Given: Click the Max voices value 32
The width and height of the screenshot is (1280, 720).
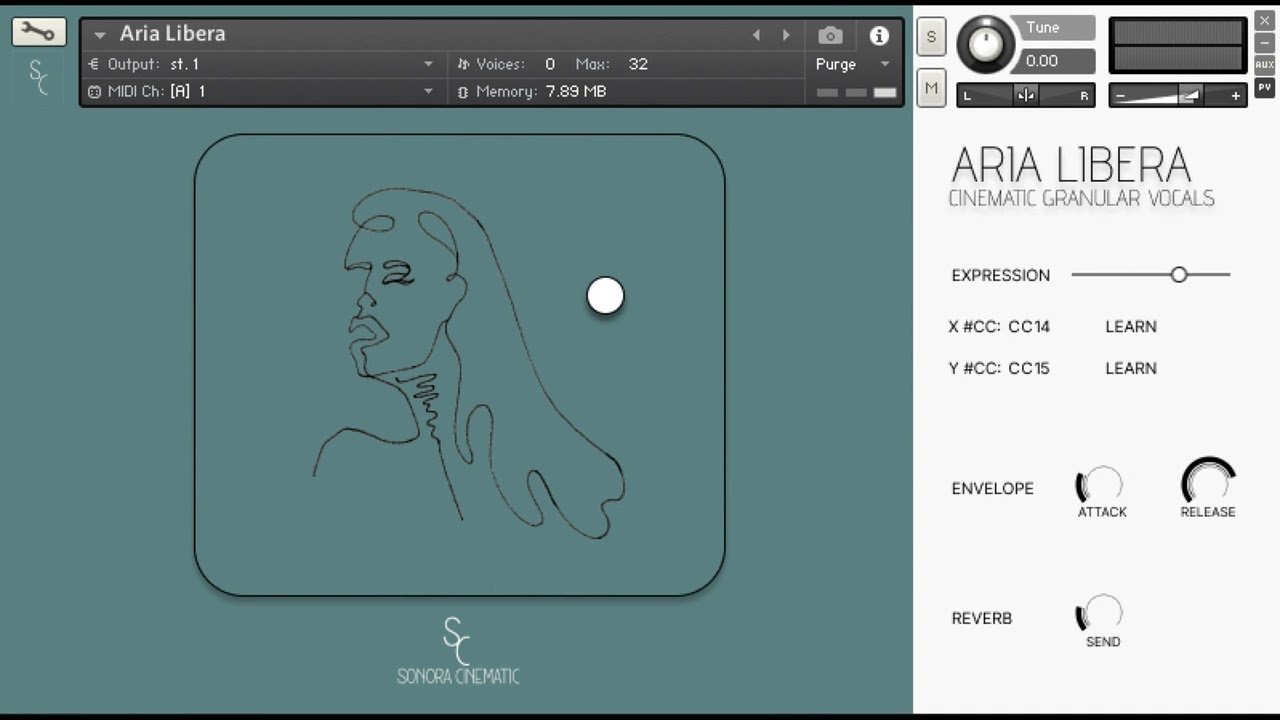Looking at the screenshot, I should click(638, 64).
